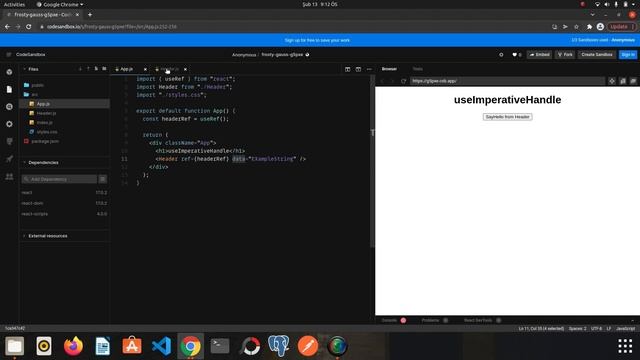Collapse the src folder
Viewport: 640px width, 360px height.
[x=34, y=94]
